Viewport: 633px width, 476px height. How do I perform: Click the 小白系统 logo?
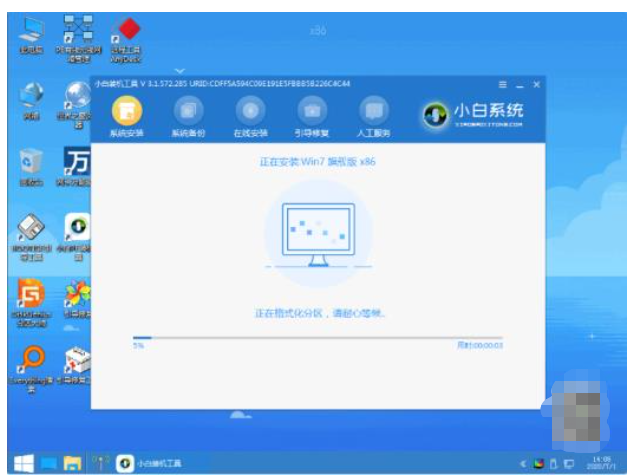pos(473,115)
